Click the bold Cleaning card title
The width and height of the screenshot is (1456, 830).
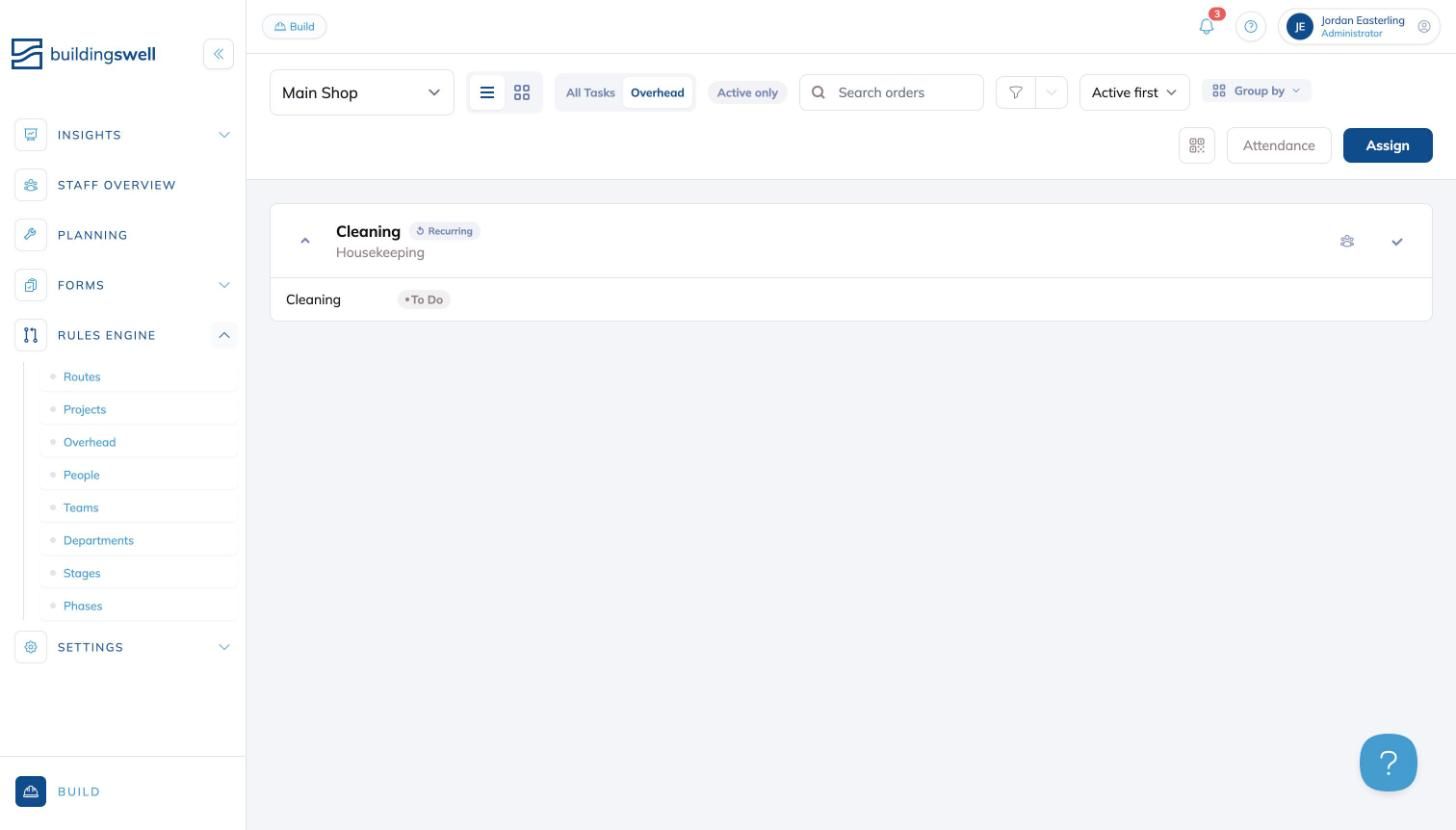click(x=368, y=232)
